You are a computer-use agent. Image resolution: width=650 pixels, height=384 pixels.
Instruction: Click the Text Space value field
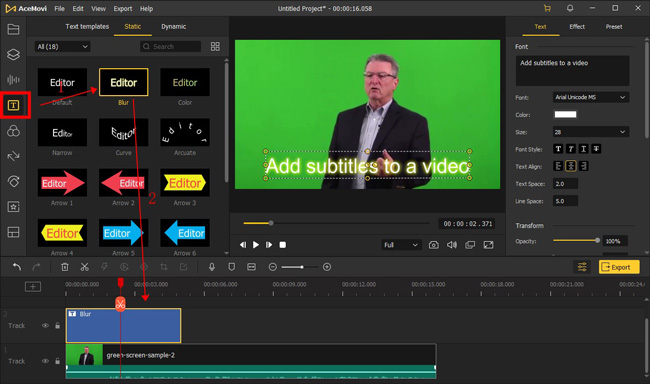click(565, 184)
